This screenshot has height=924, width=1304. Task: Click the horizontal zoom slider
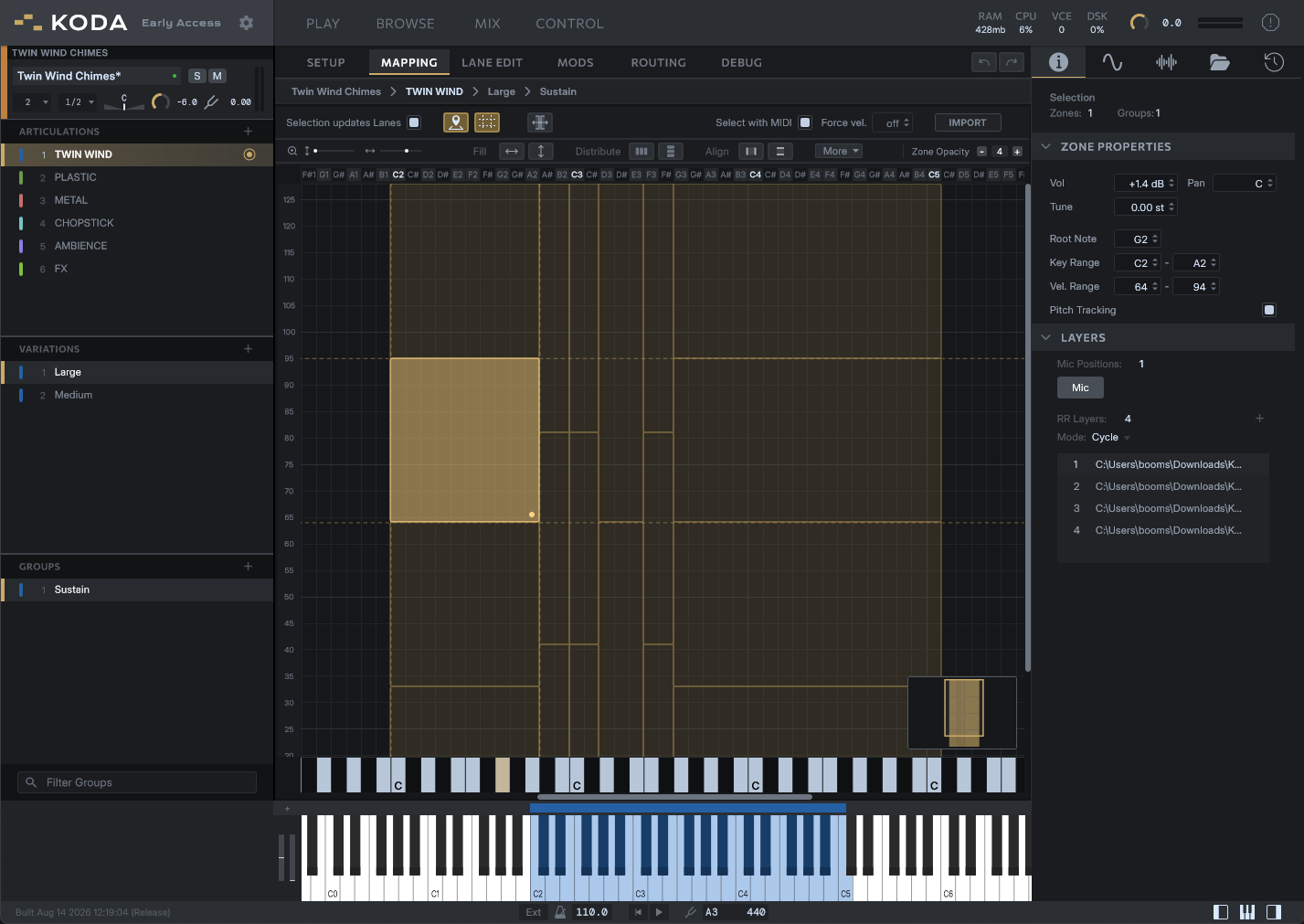400,151
